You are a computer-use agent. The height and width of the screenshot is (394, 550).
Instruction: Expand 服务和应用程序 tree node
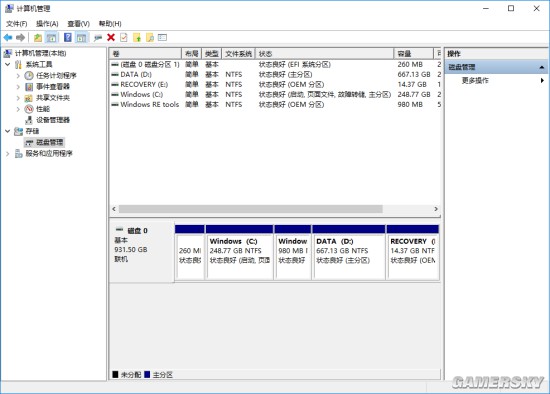(x=7, y=154)
